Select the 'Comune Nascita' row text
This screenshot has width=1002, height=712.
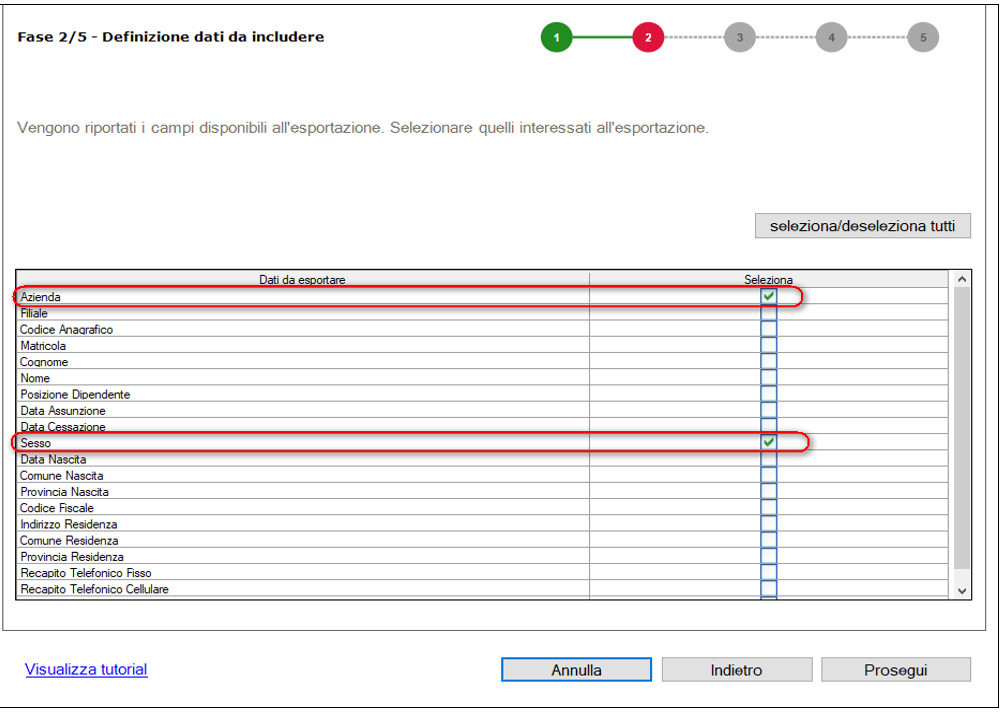(x=61, y=476)
